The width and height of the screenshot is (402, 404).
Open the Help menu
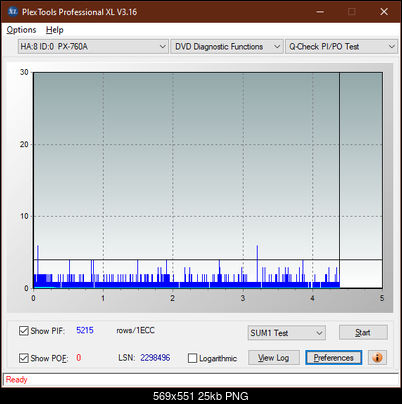coord(55,30)
